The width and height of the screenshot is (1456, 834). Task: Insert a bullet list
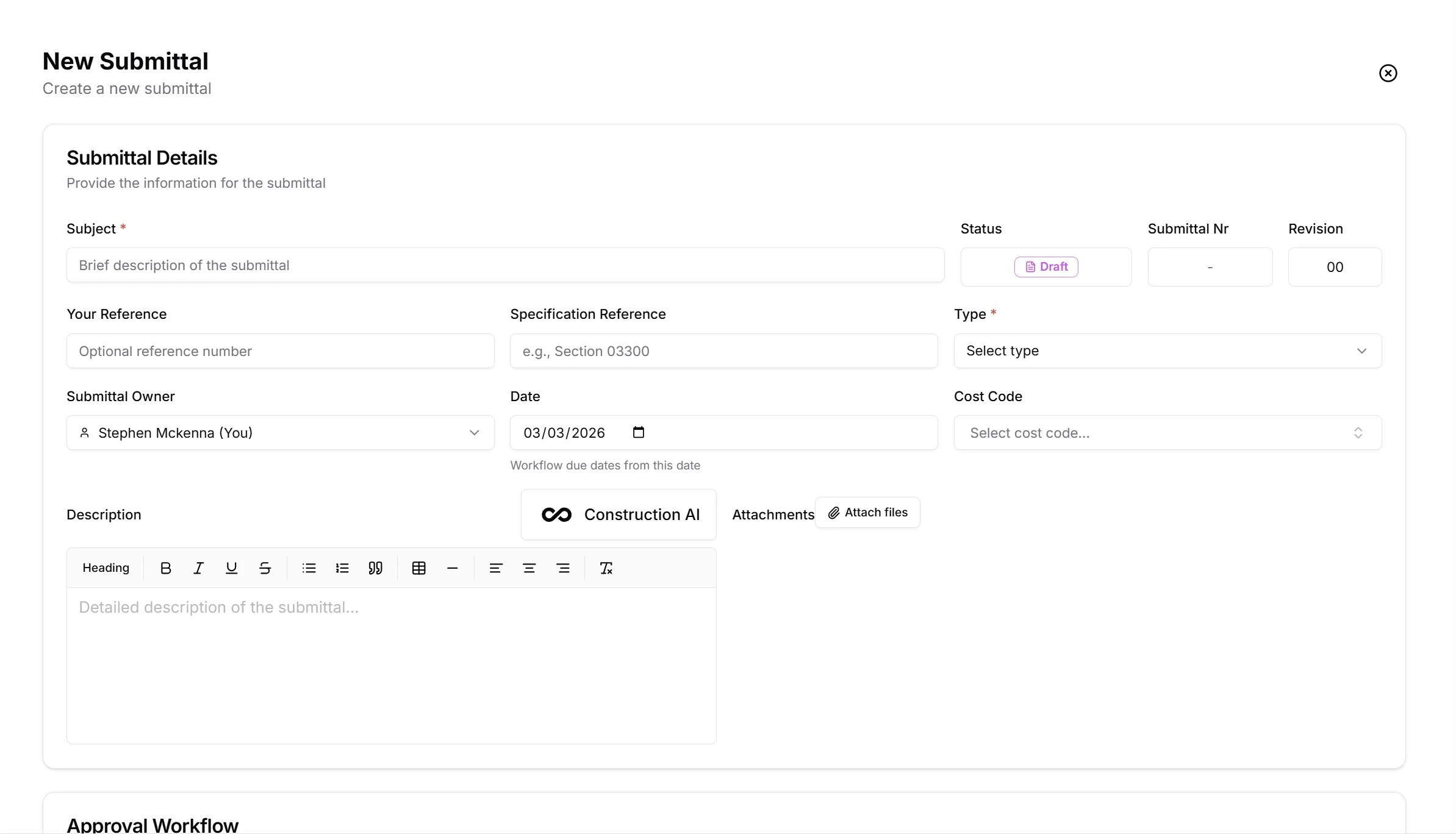click(309, 568)
